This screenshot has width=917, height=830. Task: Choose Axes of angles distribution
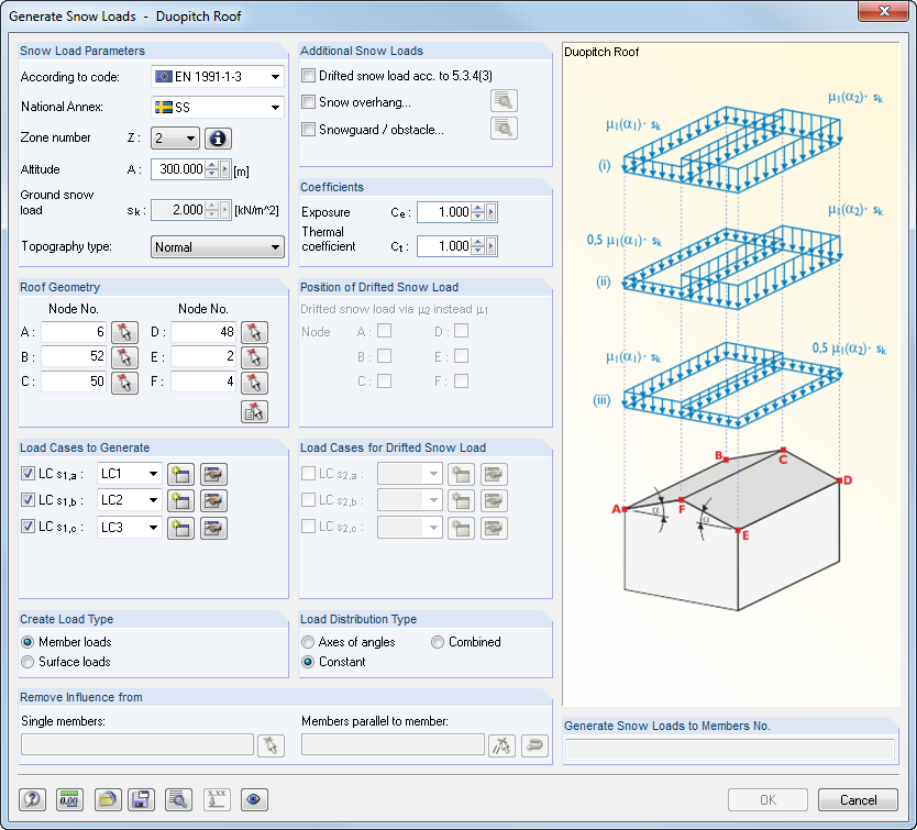(308, 642)
